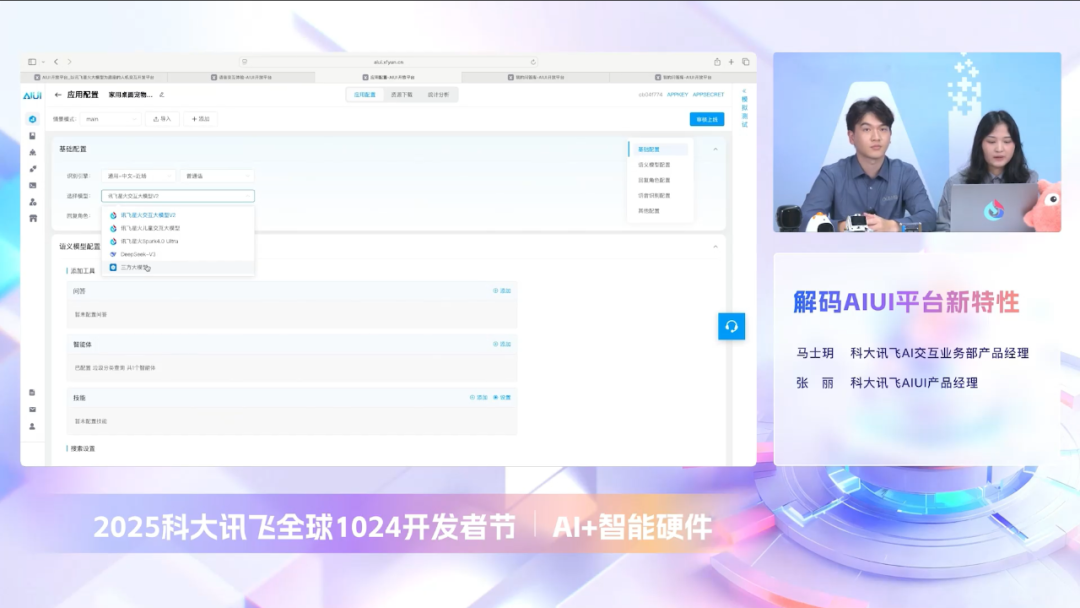The width and height of the screenshot is (1080, 608).
Task: Open a new browser tab with plus icon
Action: (731, 62)
